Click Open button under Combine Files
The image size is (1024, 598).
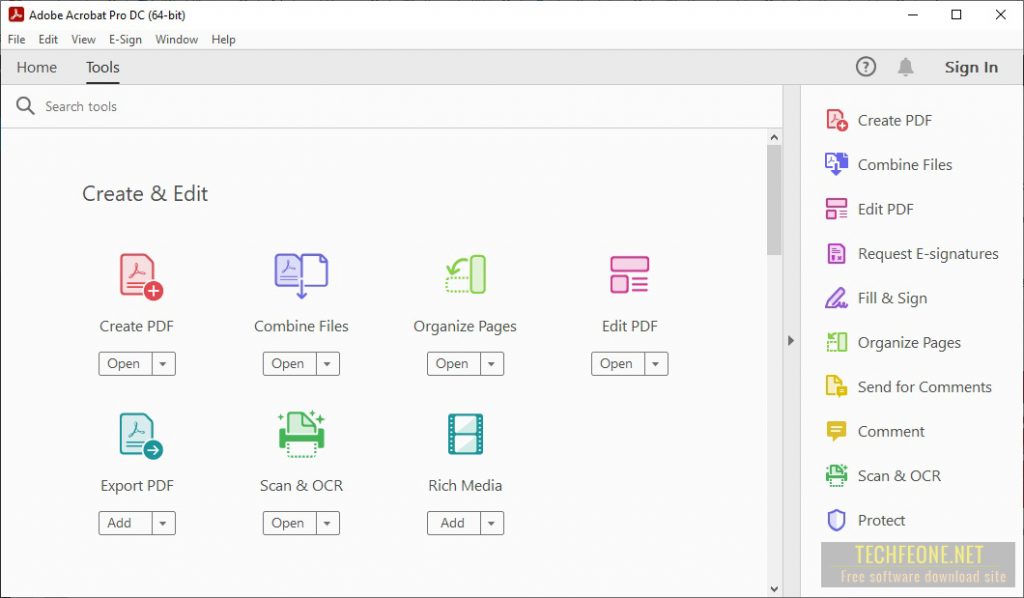pyautogui.click(x=290, y=364)
